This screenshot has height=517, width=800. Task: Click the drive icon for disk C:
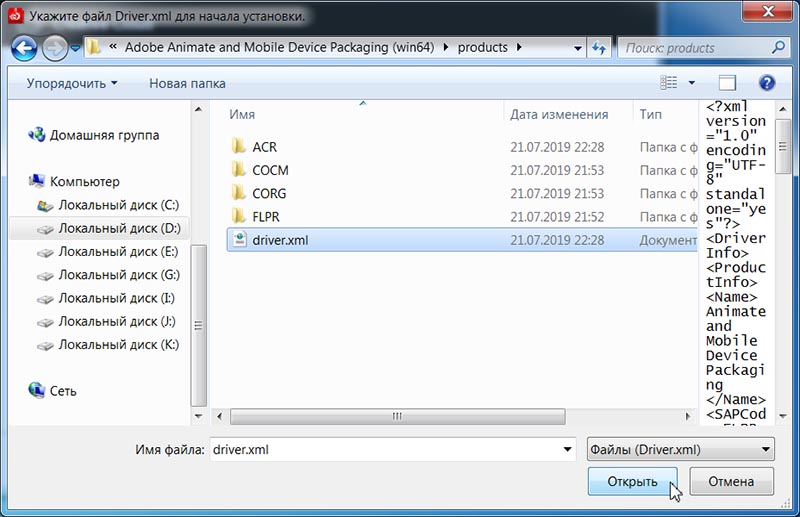[x=45, y=206]
